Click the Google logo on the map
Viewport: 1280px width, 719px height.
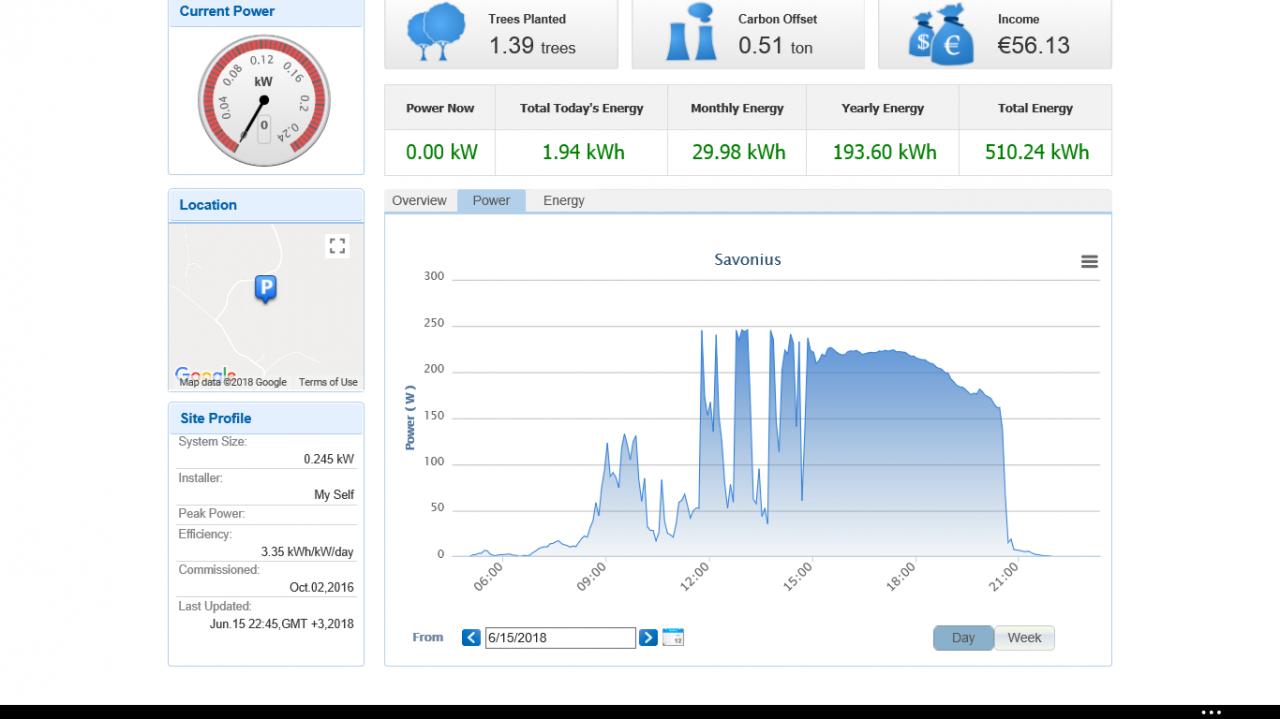click(205, 375)
